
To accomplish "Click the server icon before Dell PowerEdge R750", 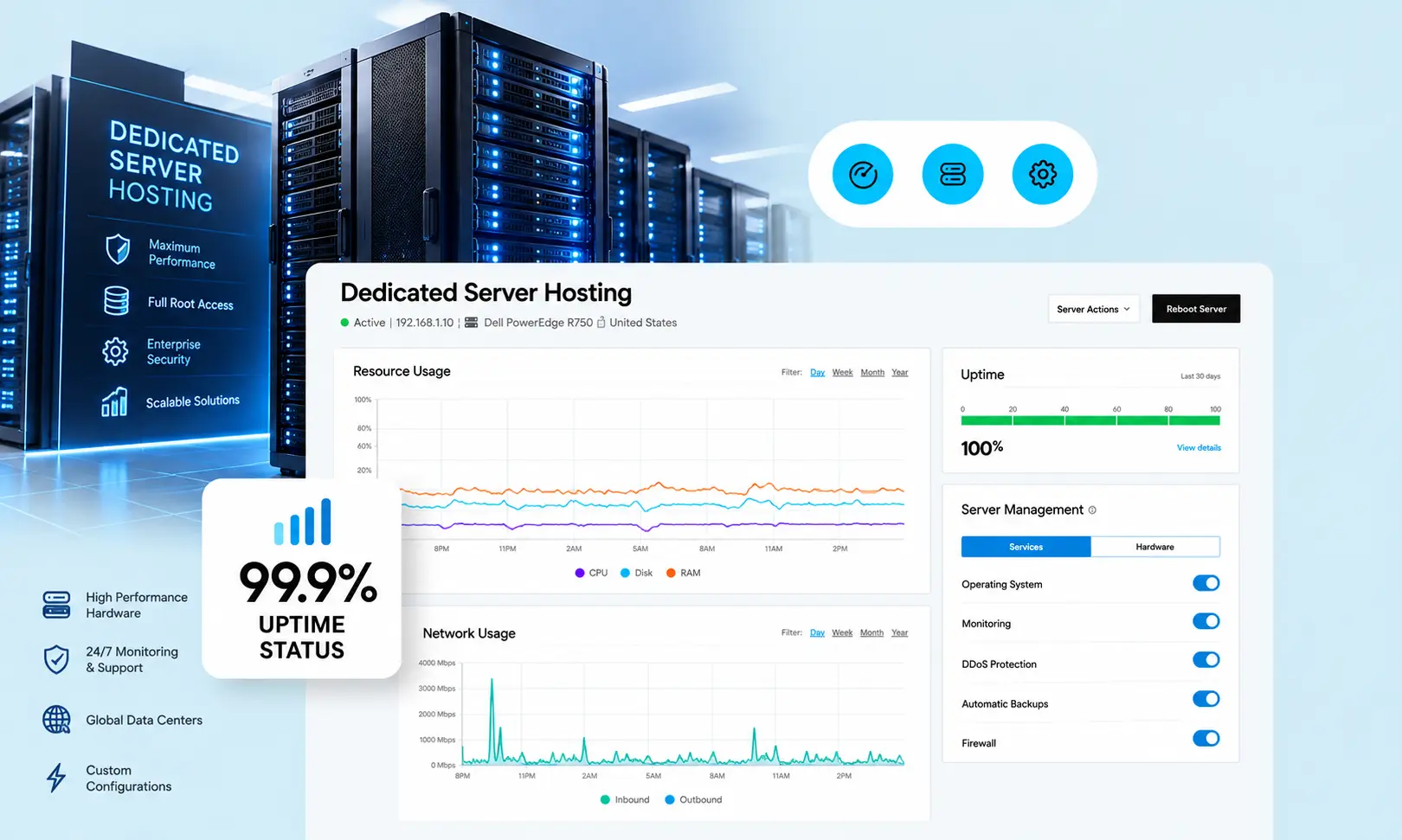I will click(472, 323).
